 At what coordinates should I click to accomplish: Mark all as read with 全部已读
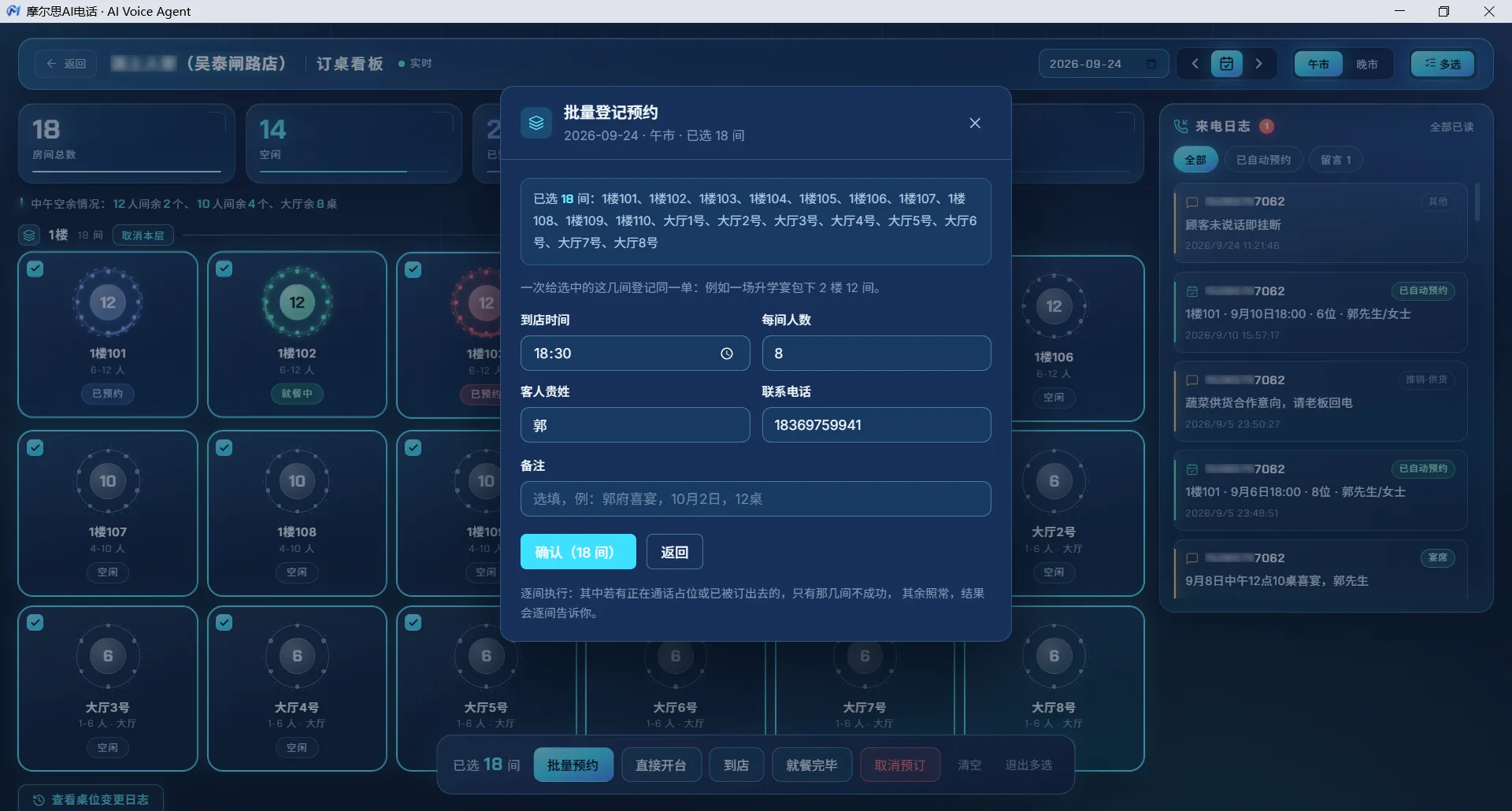tap(1451, 127)
